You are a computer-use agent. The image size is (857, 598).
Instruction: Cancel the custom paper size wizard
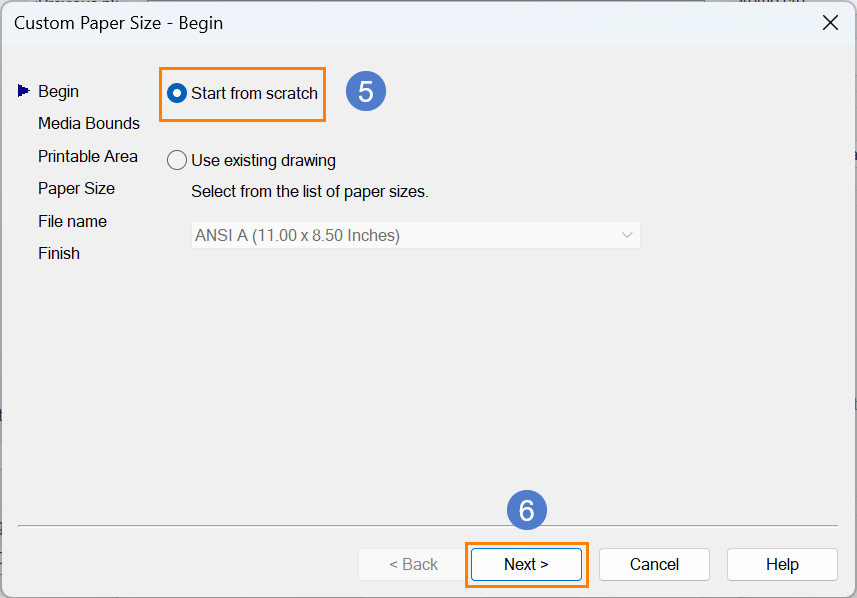(x=654, y=565)
